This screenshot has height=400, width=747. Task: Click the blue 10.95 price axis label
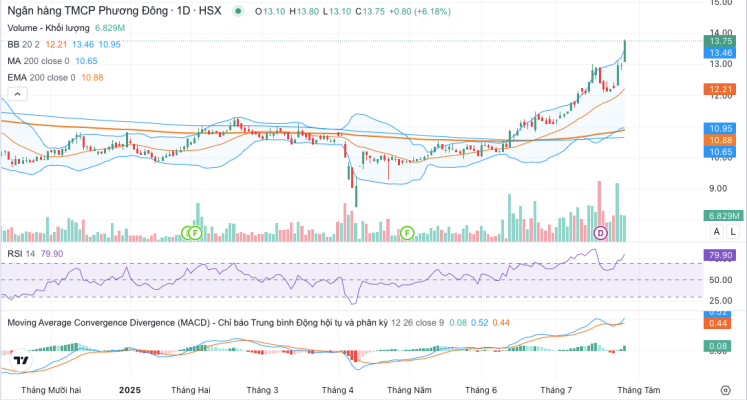[x=720, y=128]
